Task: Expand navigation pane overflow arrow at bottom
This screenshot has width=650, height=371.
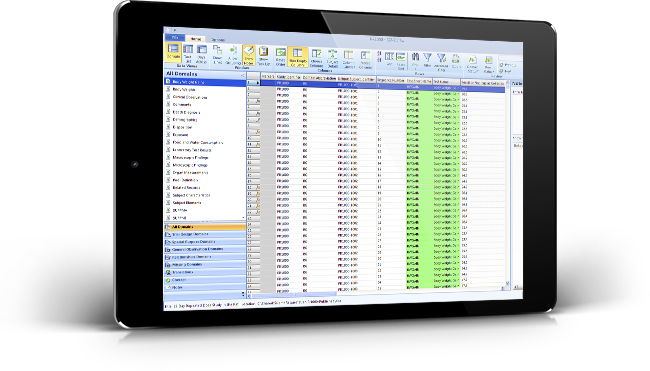Action: [x=243, y=294]
